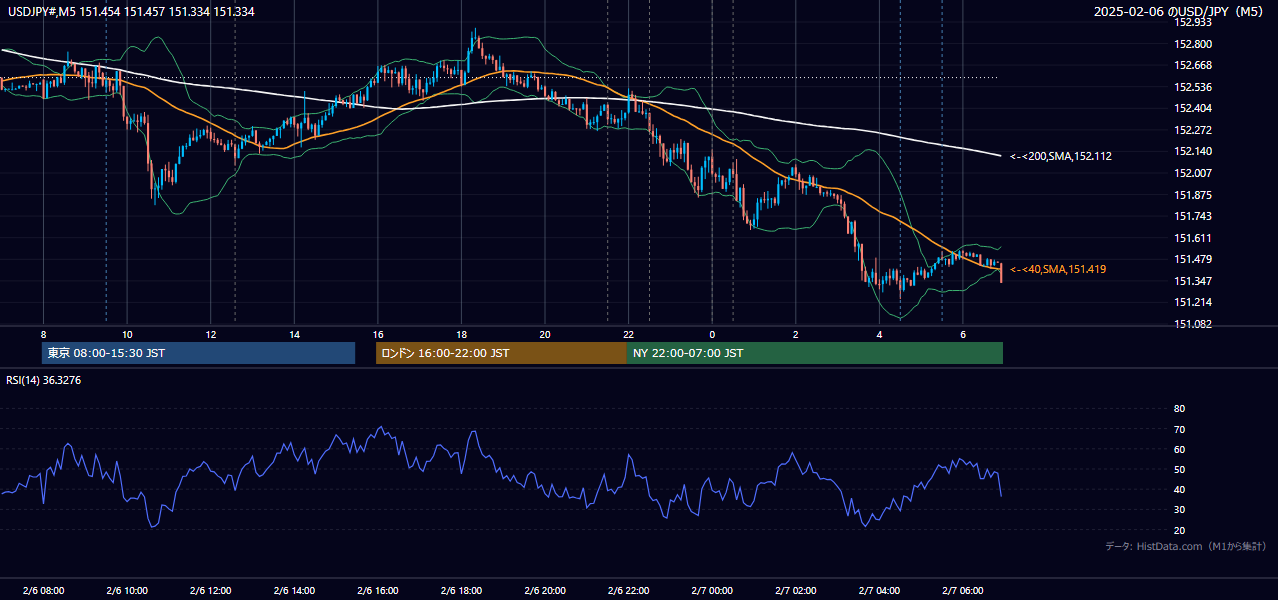Click the 152.933 price axis label
Image resolution: width=1278 pixels, height=600 pixels.
click(x=1193, y=22)
